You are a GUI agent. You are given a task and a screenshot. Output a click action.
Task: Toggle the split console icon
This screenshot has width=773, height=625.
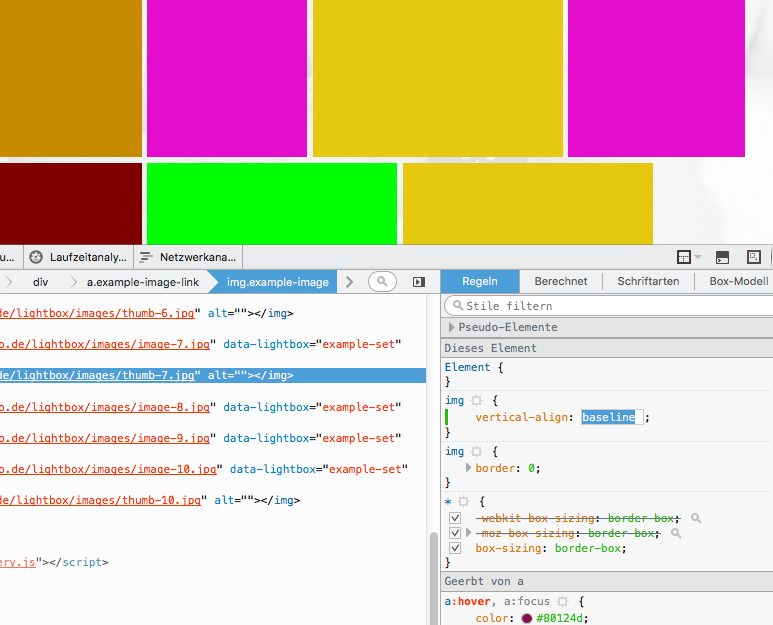(x=722, y=257)
